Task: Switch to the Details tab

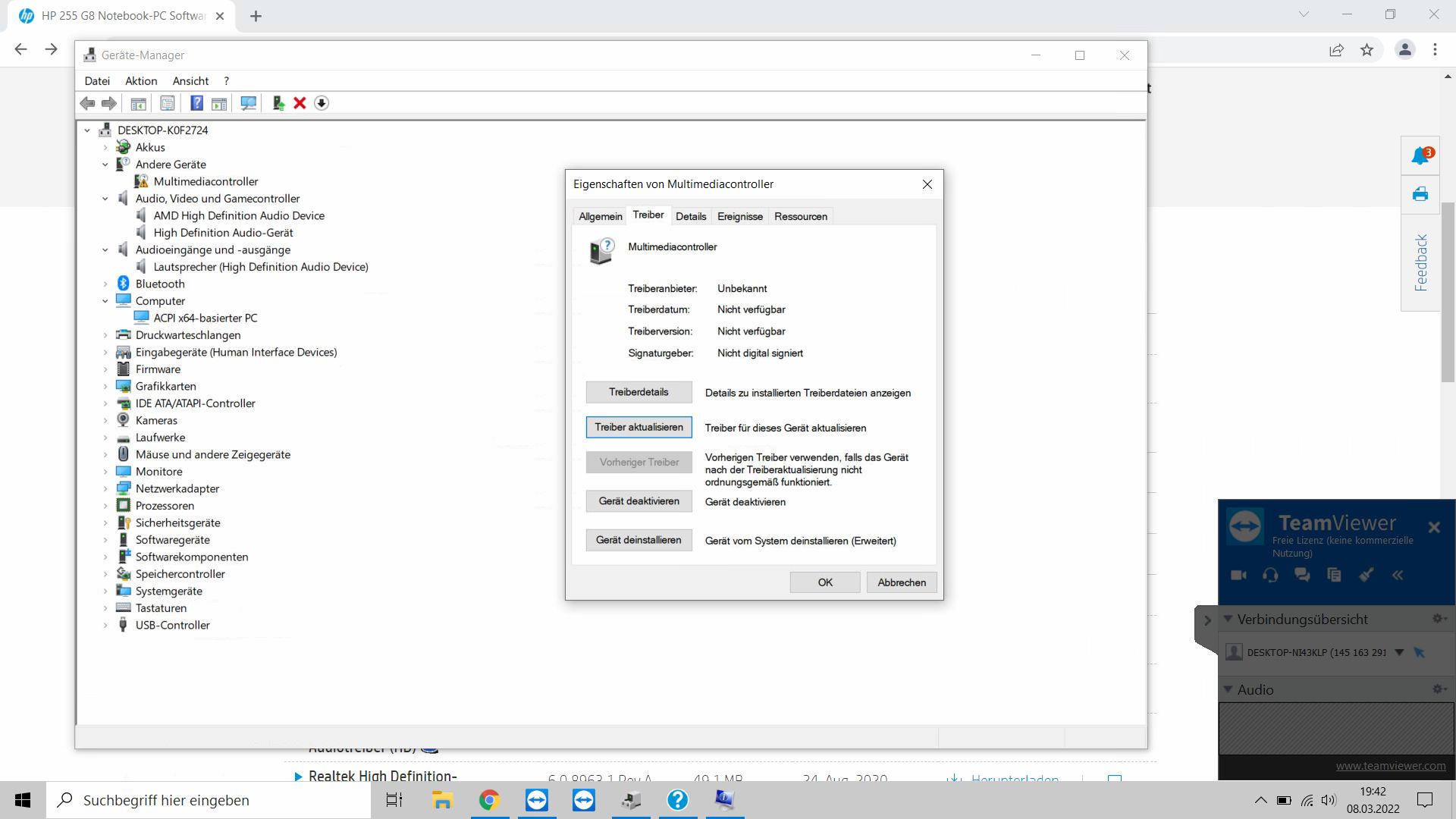Action: 690,217
